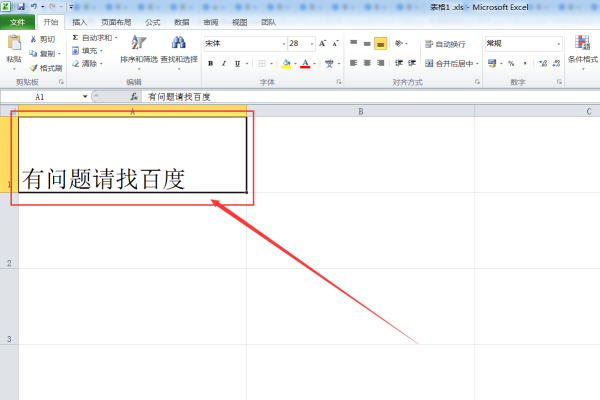Click the Increase Font Size icon
Viewport: 600px width, 400px height.
tap(323, 44)
